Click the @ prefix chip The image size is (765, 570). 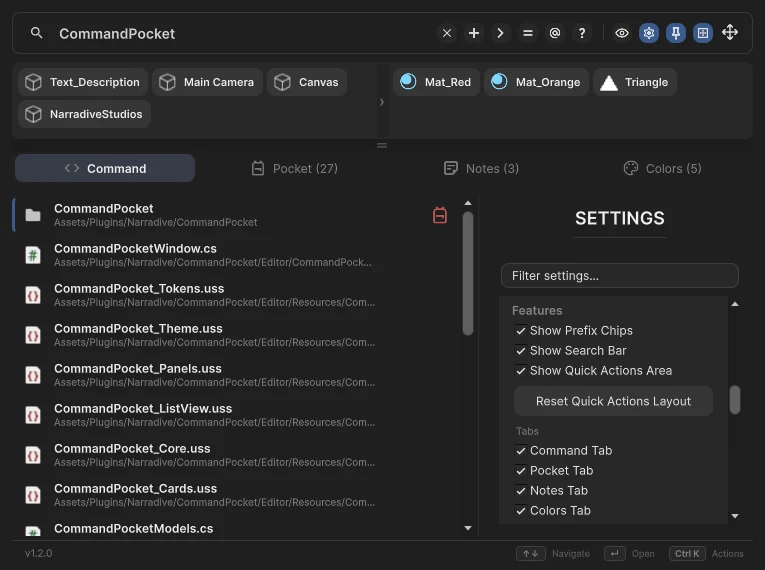point(555,33)
